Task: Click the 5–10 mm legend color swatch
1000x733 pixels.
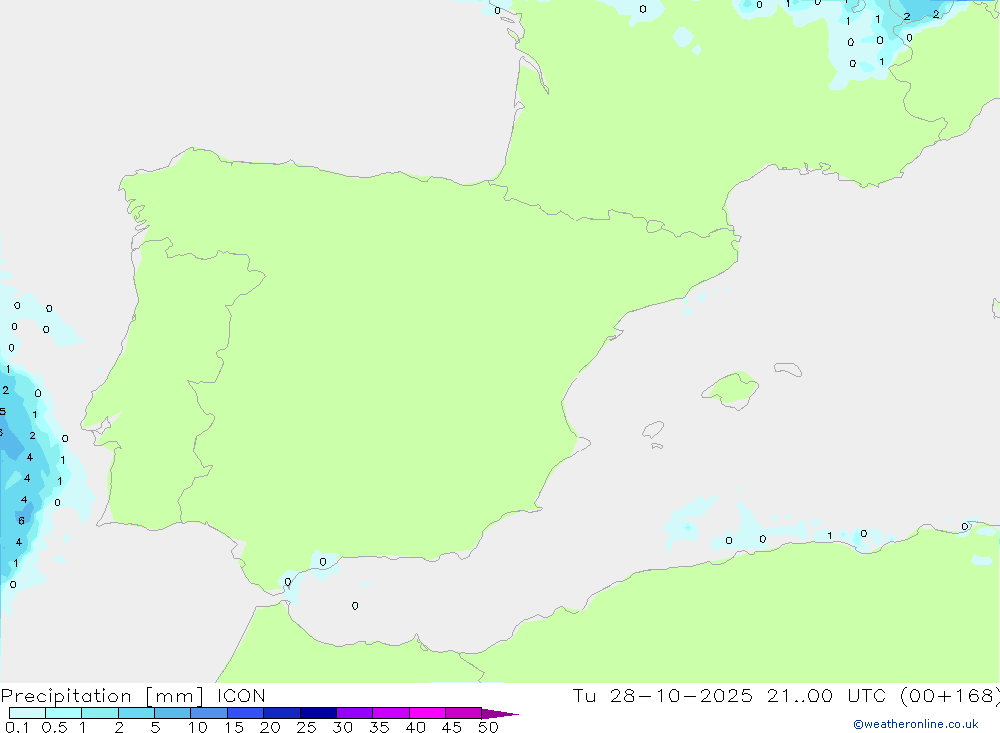Action: coord(173,713)
